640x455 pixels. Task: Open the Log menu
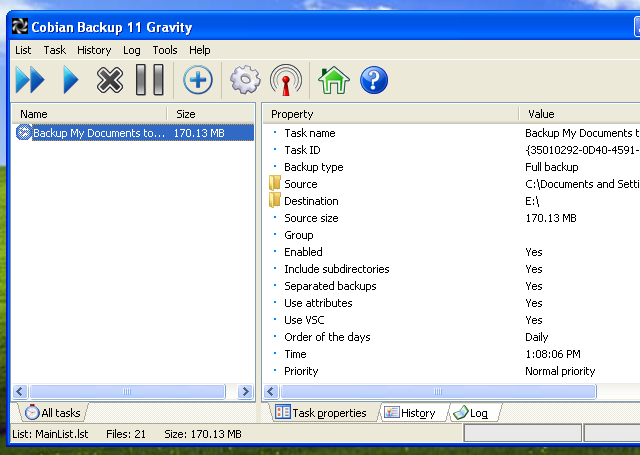[x=131, y=50]
